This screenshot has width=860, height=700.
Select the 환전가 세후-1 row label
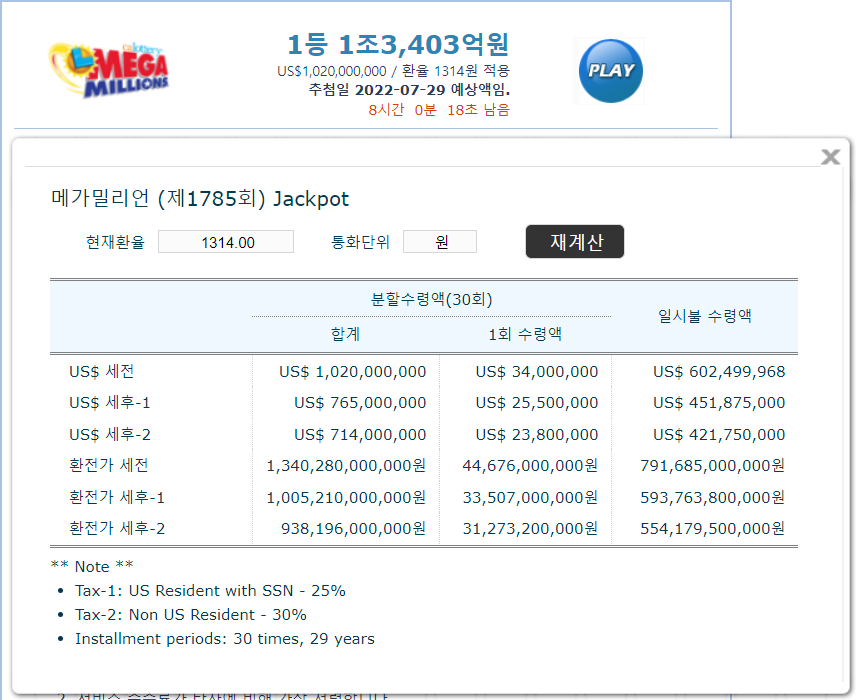click(x=117, y=497)
